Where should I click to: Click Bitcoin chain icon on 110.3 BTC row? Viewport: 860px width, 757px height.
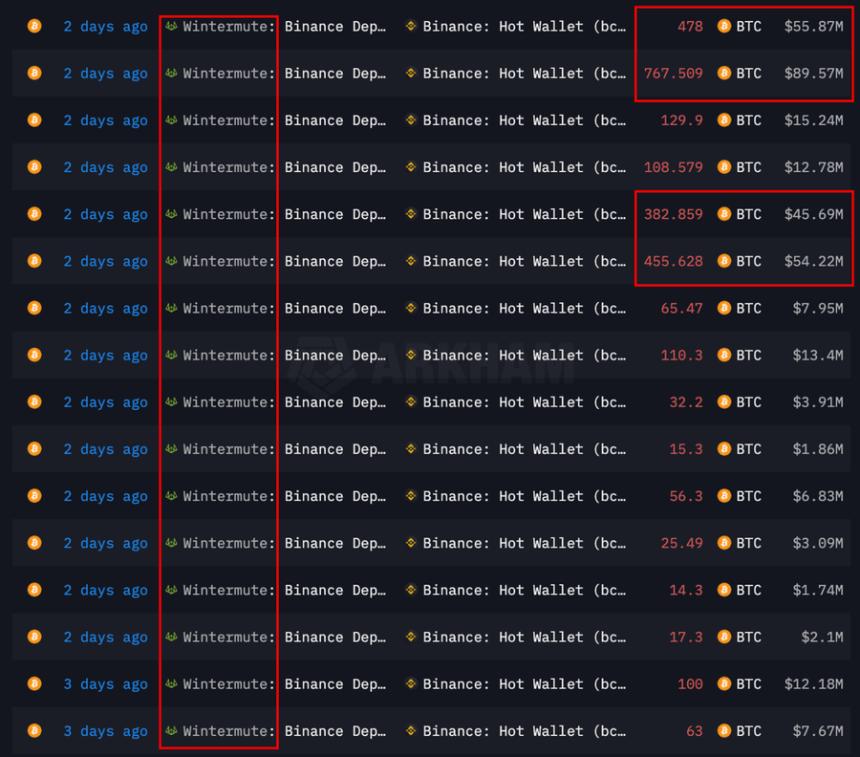[x=35, y=355]
